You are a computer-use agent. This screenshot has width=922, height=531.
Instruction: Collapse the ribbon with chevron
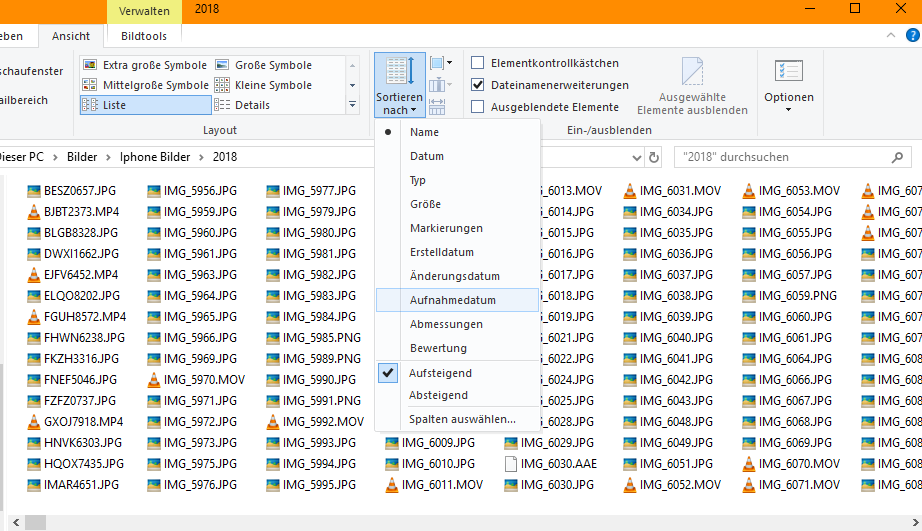click(891, 35)
